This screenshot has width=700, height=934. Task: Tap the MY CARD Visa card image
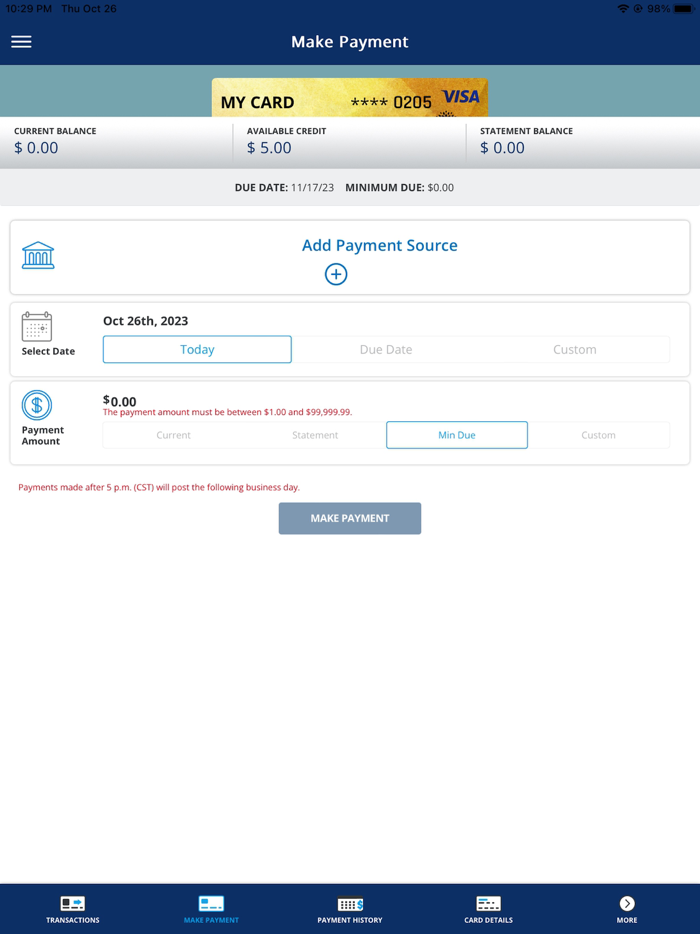pos(350,98)
